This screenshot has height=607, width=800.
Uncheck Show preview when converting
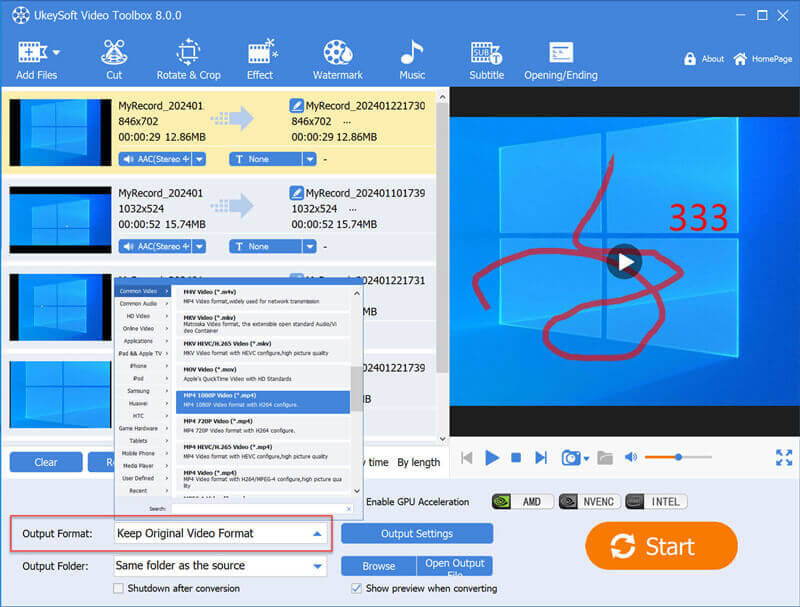[x=357, y=589]
